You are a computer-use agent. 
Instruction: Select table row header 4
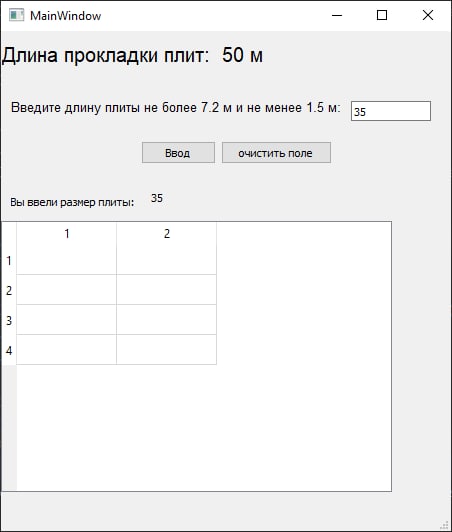9,350
